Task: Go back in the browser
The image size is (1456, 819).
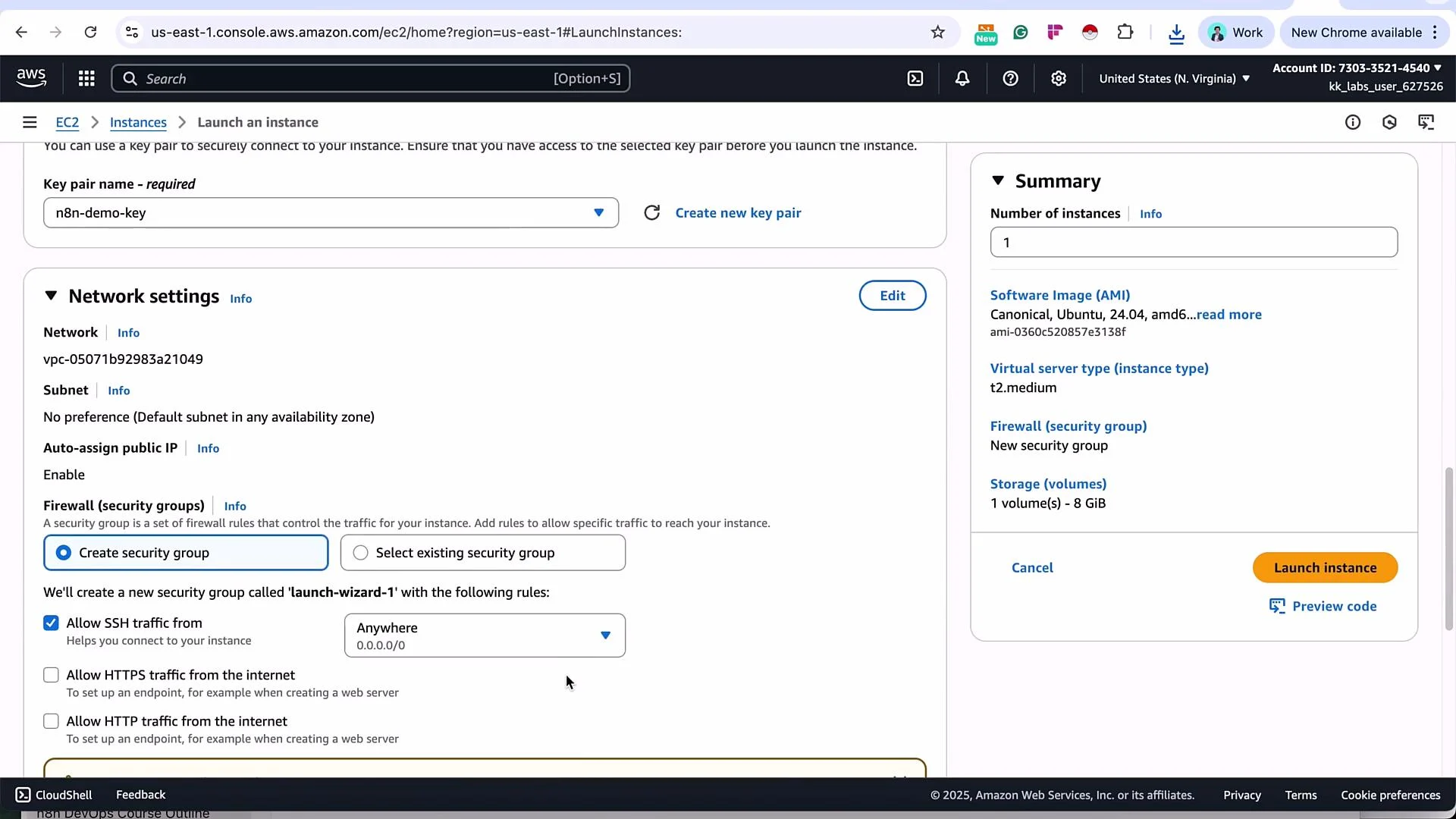Action: pos(21,32)
